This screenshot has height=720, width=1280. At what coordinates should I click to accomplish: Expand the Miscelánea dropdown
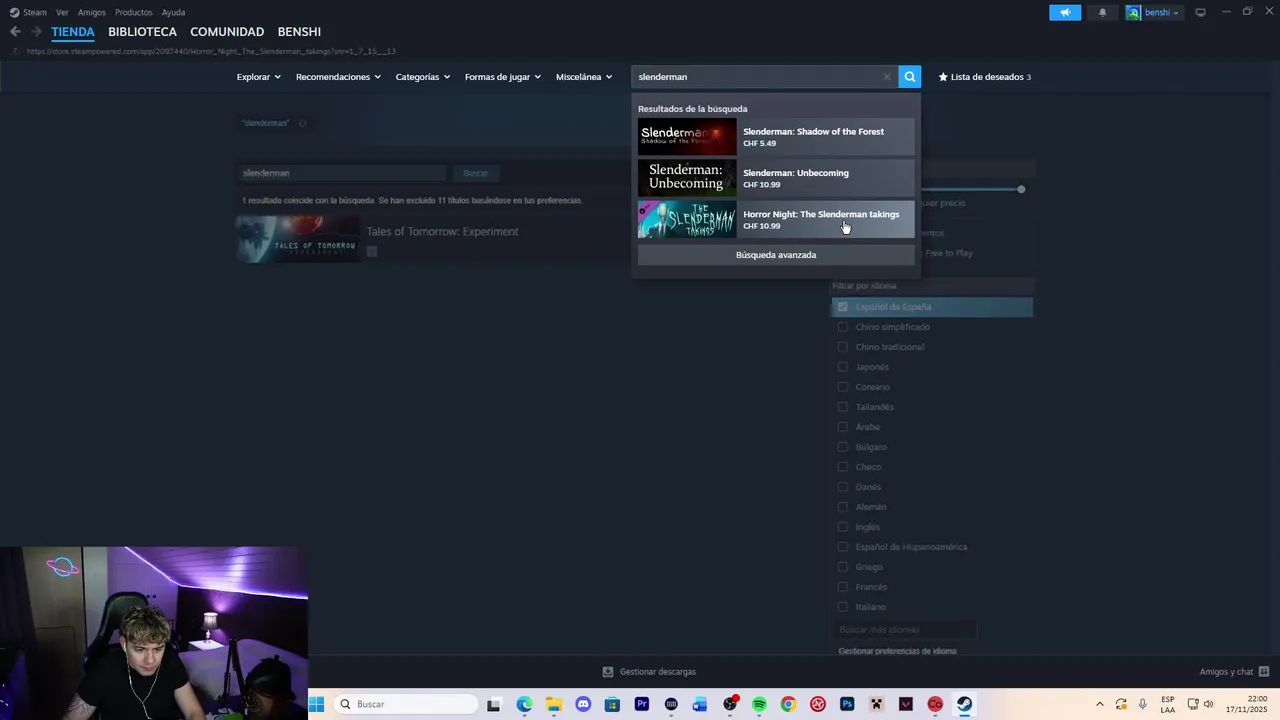(x=584, y=77)
